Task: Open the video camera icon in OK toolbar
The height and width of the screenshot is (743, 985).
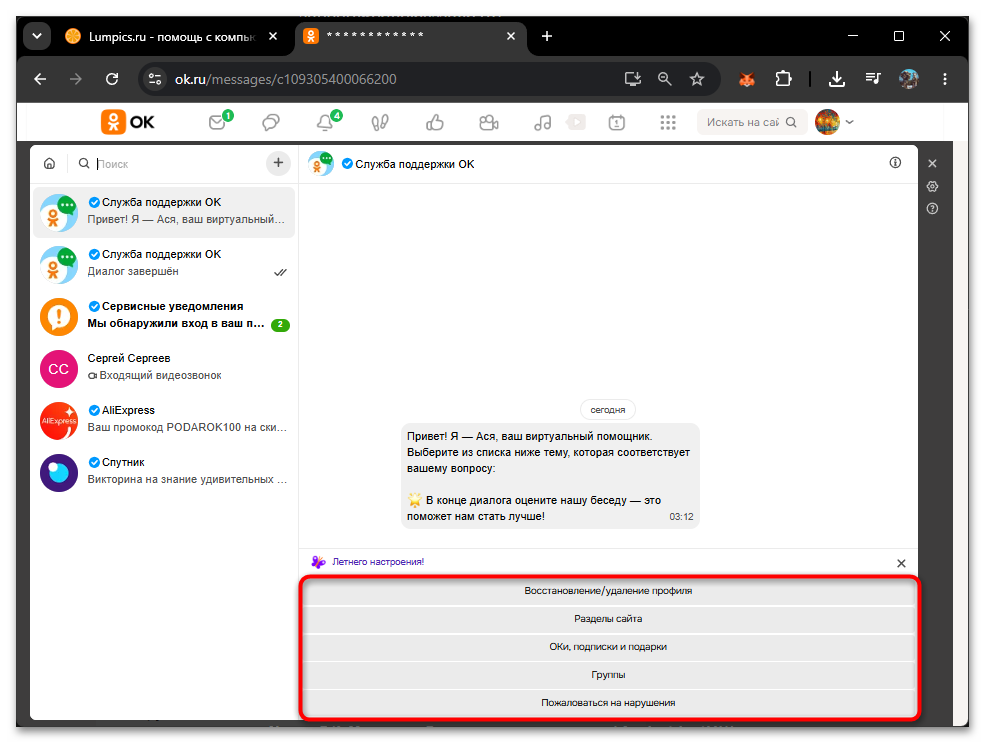Action: tap(489, 122)
